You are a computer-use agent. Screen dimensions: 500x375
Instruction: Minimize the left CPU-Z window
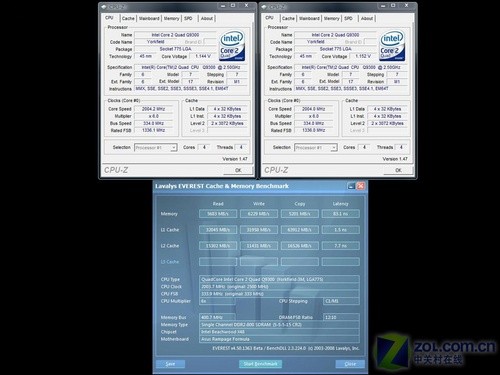pos(223,6)
